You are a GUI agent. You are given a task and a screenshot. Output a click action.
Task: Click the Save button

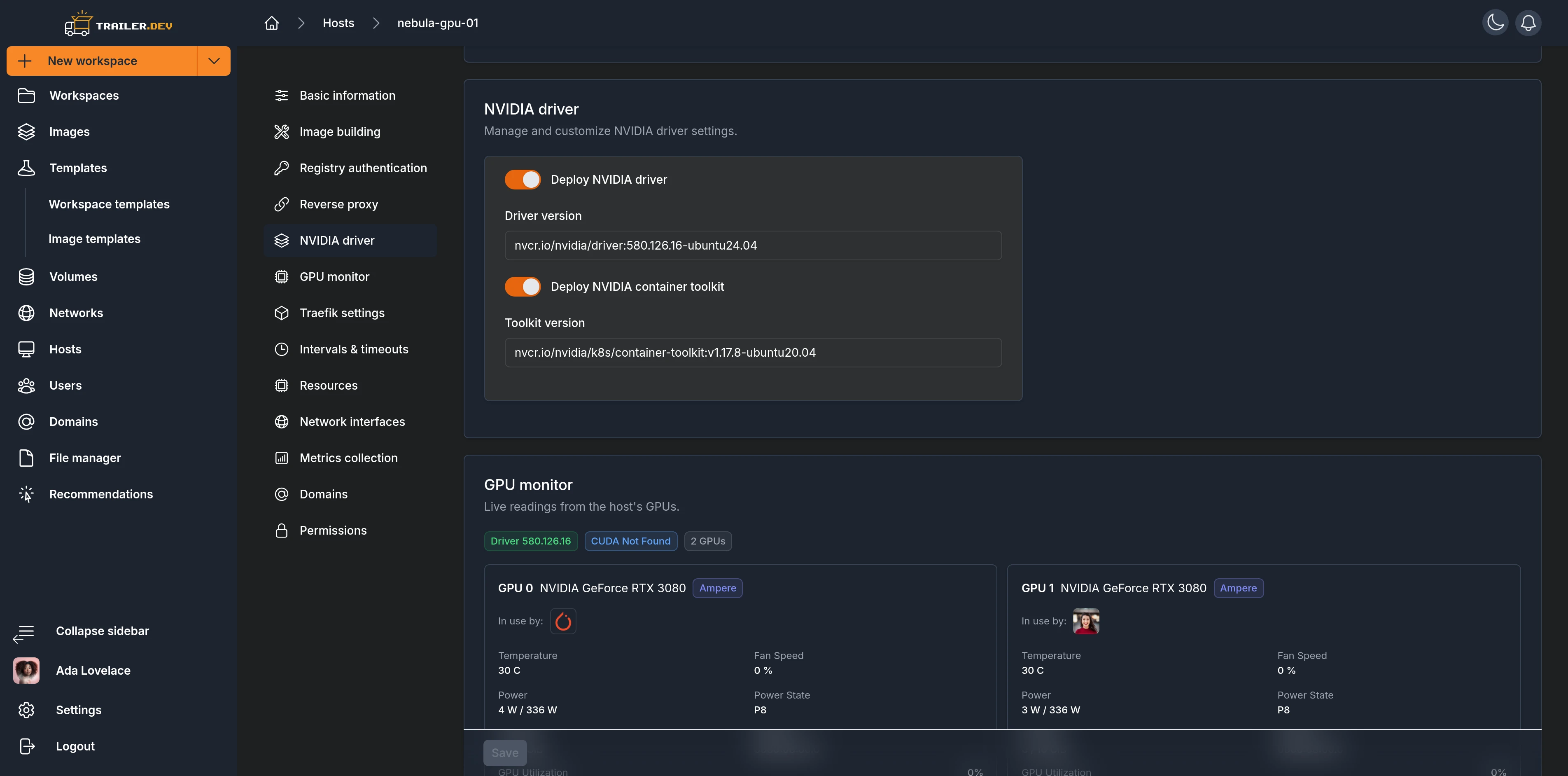coord(504,753)
